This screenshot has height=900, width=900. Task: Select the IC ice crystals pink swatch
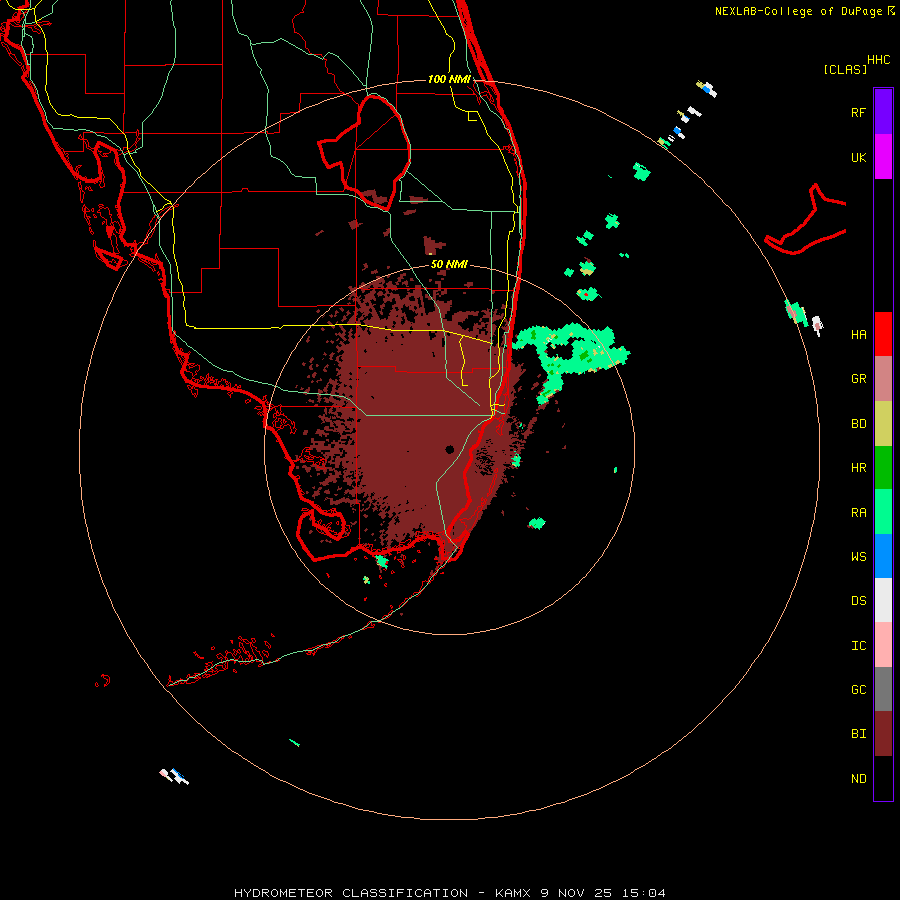point(883,645)
